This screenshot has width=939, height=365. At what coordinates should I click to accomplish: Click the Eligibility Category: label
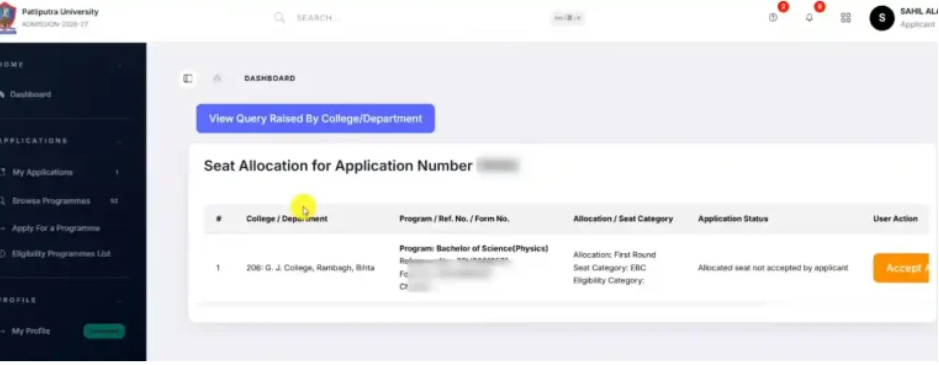(x=608, y=280)
